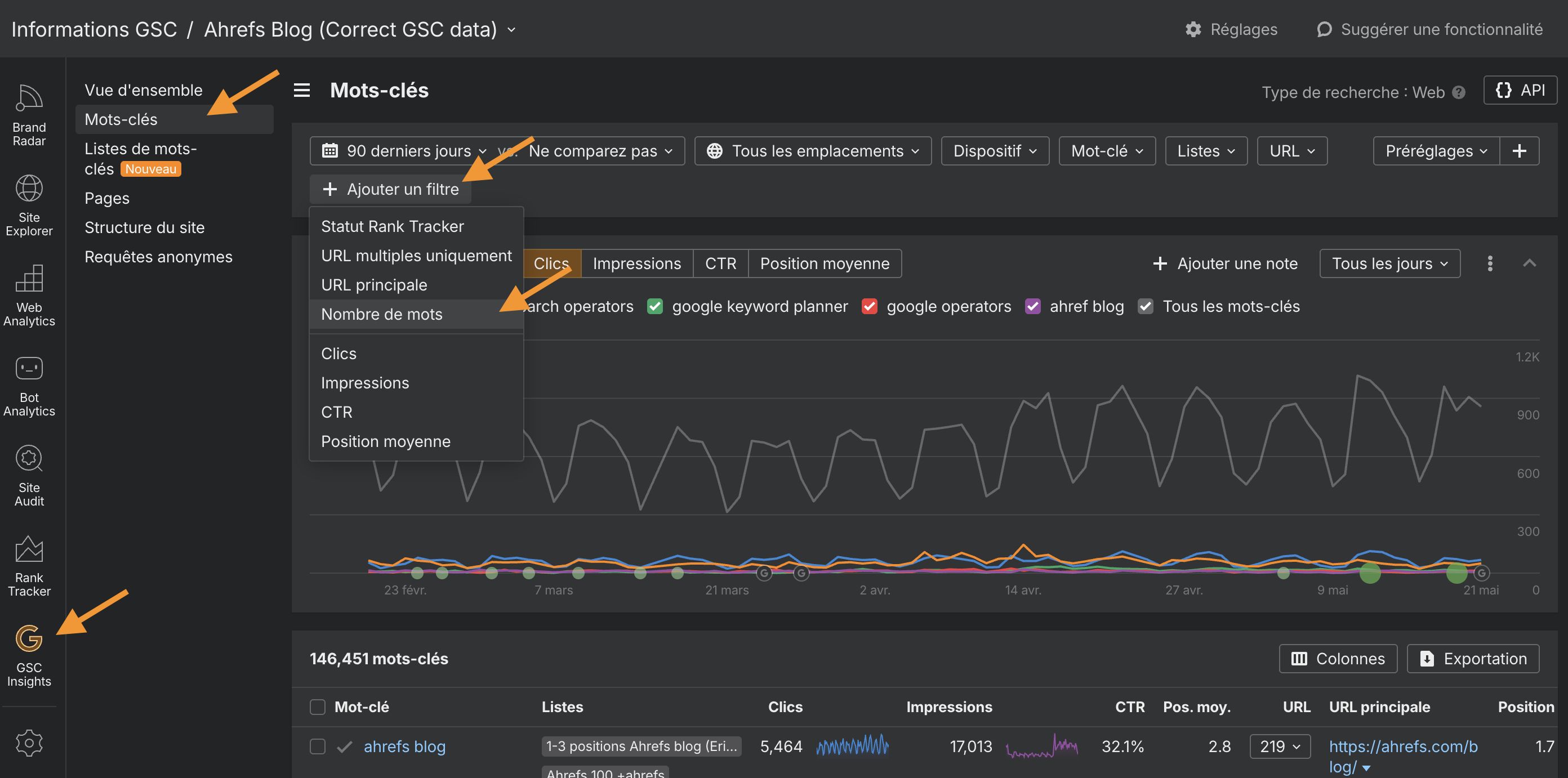Switch chart to Impressions tab
1568x778 pixels.
click(x=636, y=263)
